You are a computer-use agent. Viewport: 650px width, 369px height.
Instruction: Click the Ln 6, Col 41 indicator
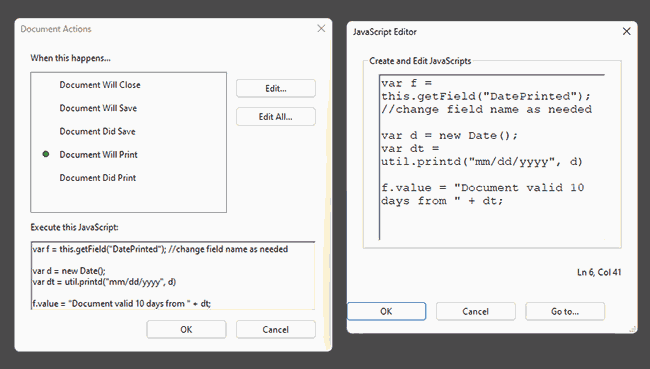coord(599,272)
